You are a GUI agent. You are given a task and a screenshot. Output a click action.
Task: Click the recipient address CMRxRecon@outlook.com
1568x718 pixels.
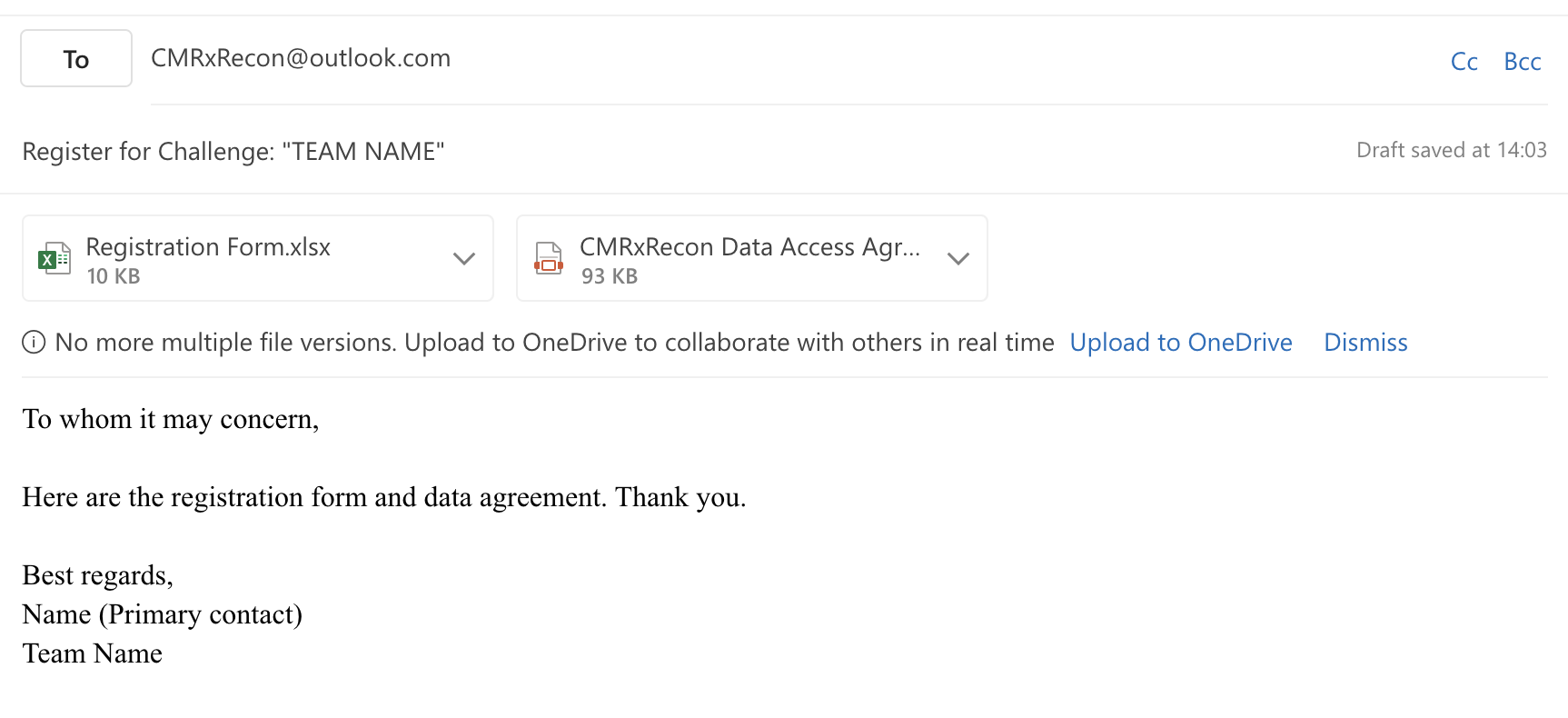[301, 58]
